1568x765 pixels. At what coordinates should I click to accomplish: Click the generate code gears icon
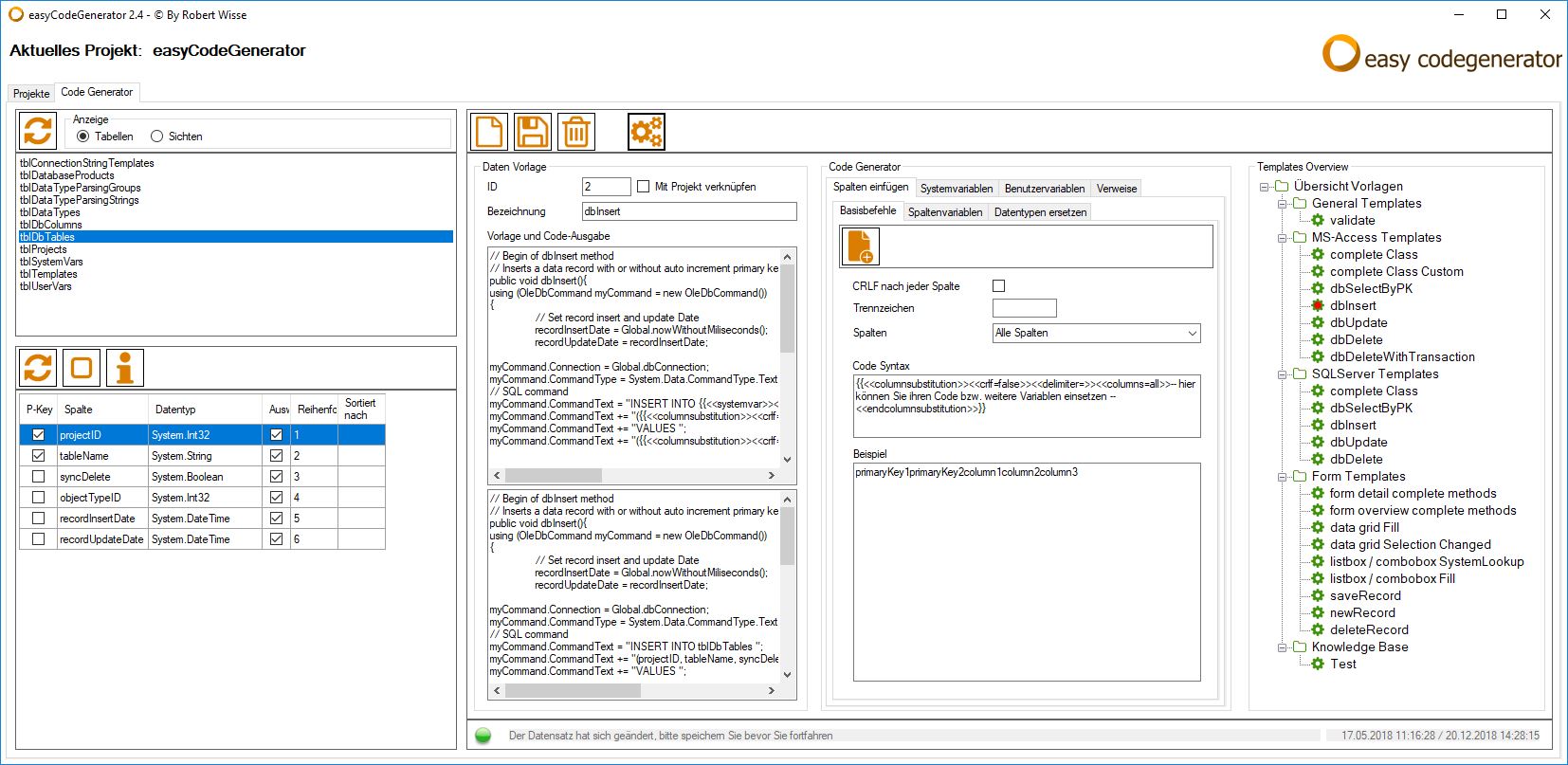click(647, 132)
